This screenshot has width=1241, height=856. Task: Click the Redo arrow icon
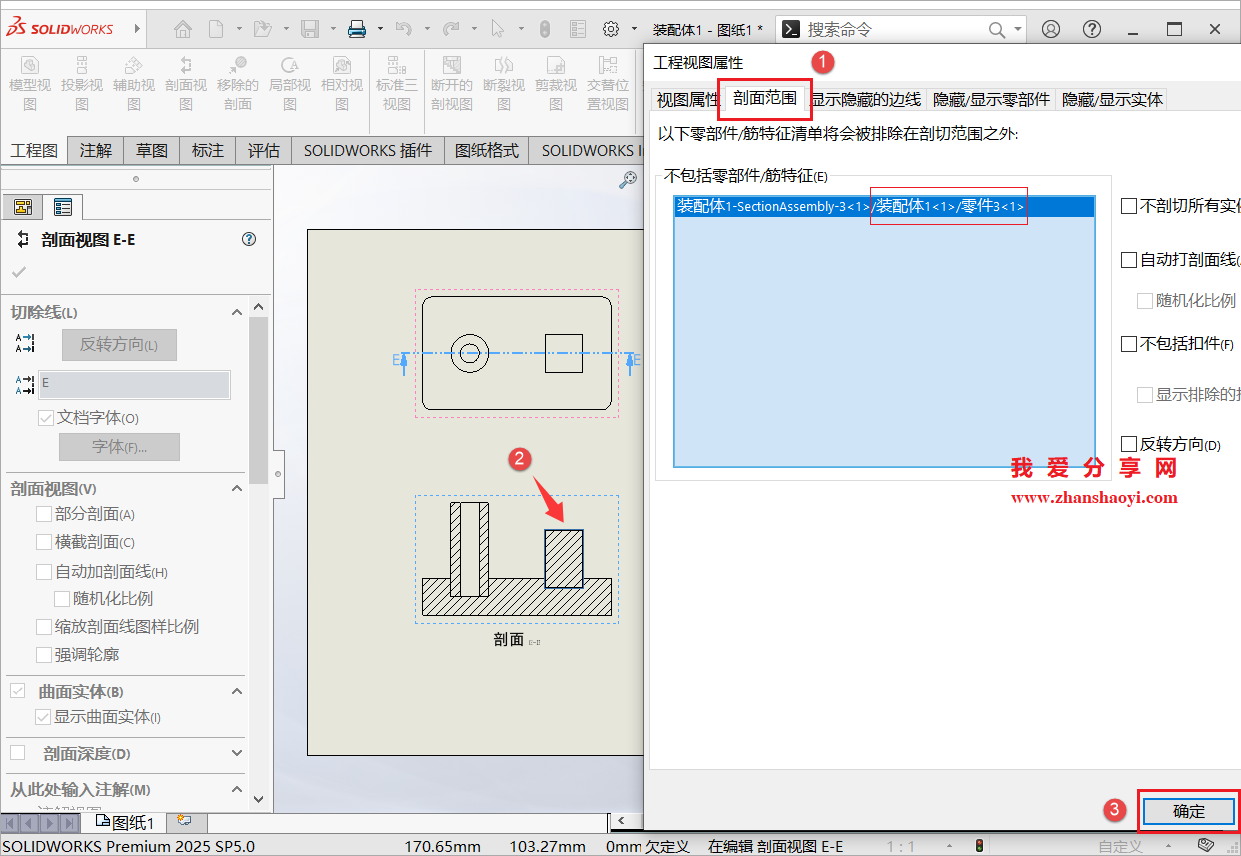(x=451, y=29)
